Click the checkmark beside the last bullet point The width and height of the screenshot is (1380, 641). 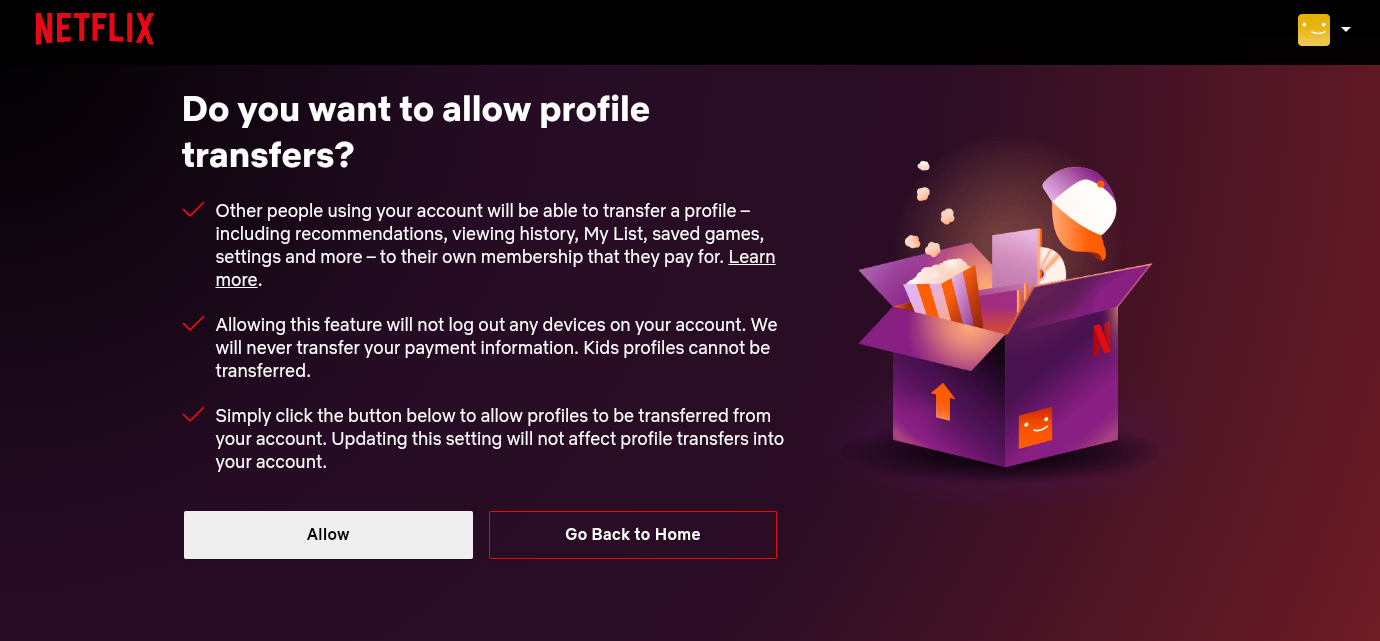click(x=192, y=414)
